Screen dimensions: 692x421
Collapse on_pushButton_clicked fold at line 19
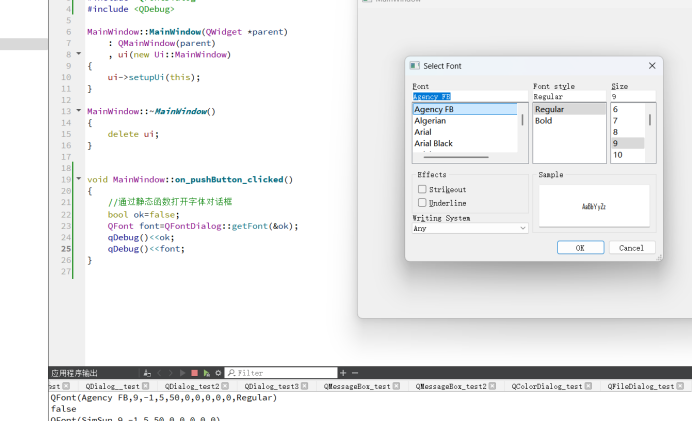79,179
